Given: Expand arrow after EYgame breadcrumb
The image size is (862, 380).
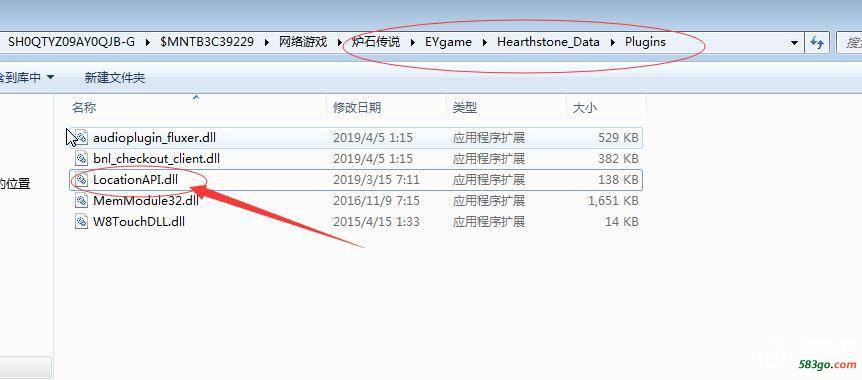Looking at the screenshot, I should (x=484, y=42).
